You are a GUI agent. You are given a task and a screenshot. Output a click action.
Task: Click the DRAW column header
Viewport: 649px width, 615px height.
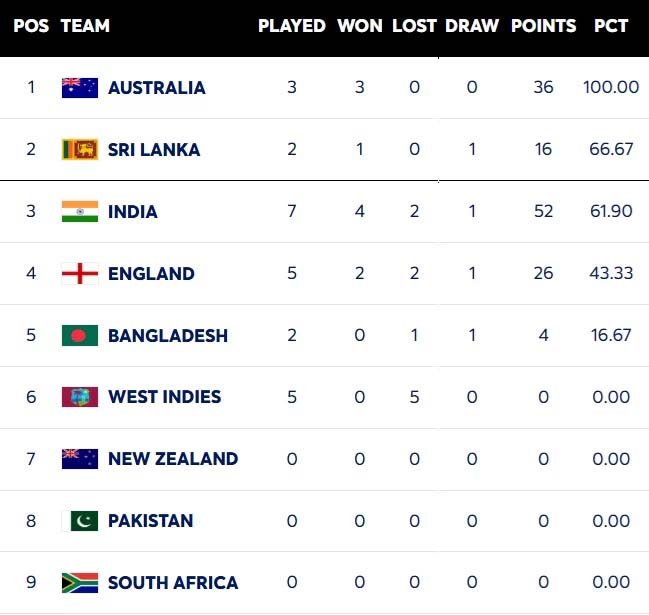tap(472, 26)
